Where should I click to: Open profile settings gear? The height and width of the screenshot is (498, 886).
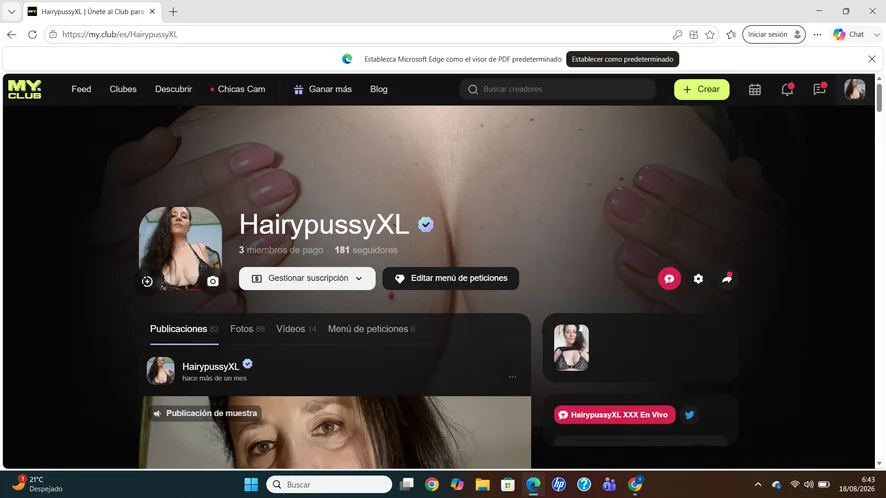point(698,279)
